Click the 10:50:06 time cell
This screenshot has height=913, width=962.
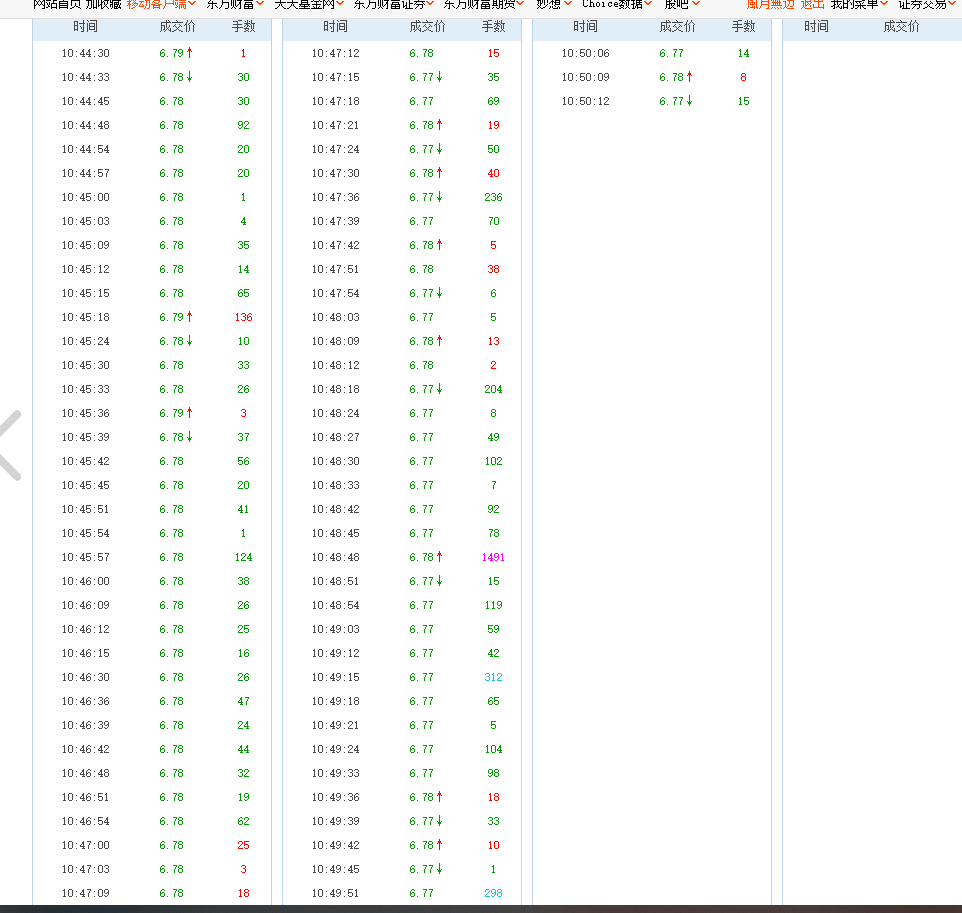(586, 53)
